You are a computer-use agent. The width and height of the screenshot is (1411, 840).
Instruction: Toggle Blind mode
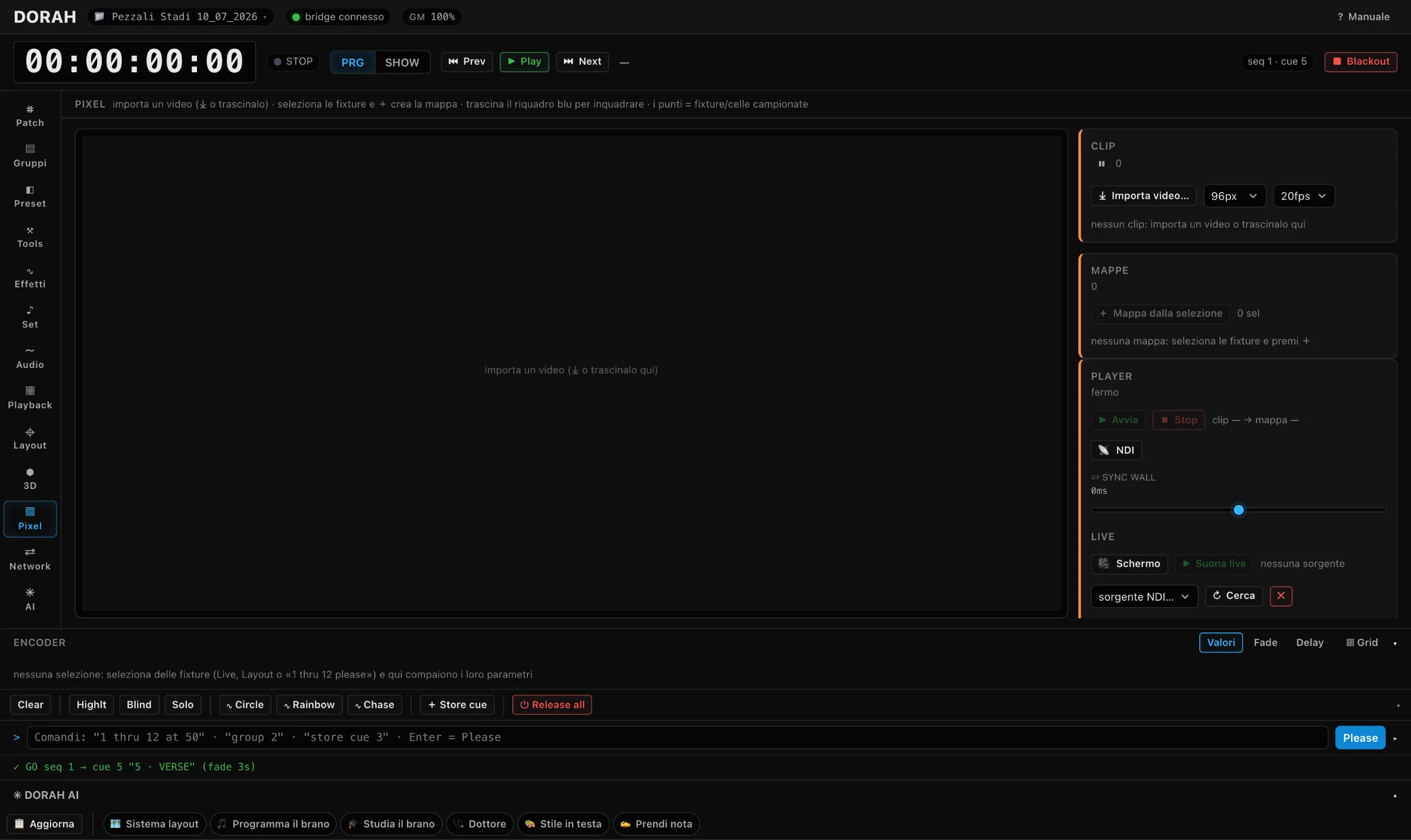(x=139, y=705)
